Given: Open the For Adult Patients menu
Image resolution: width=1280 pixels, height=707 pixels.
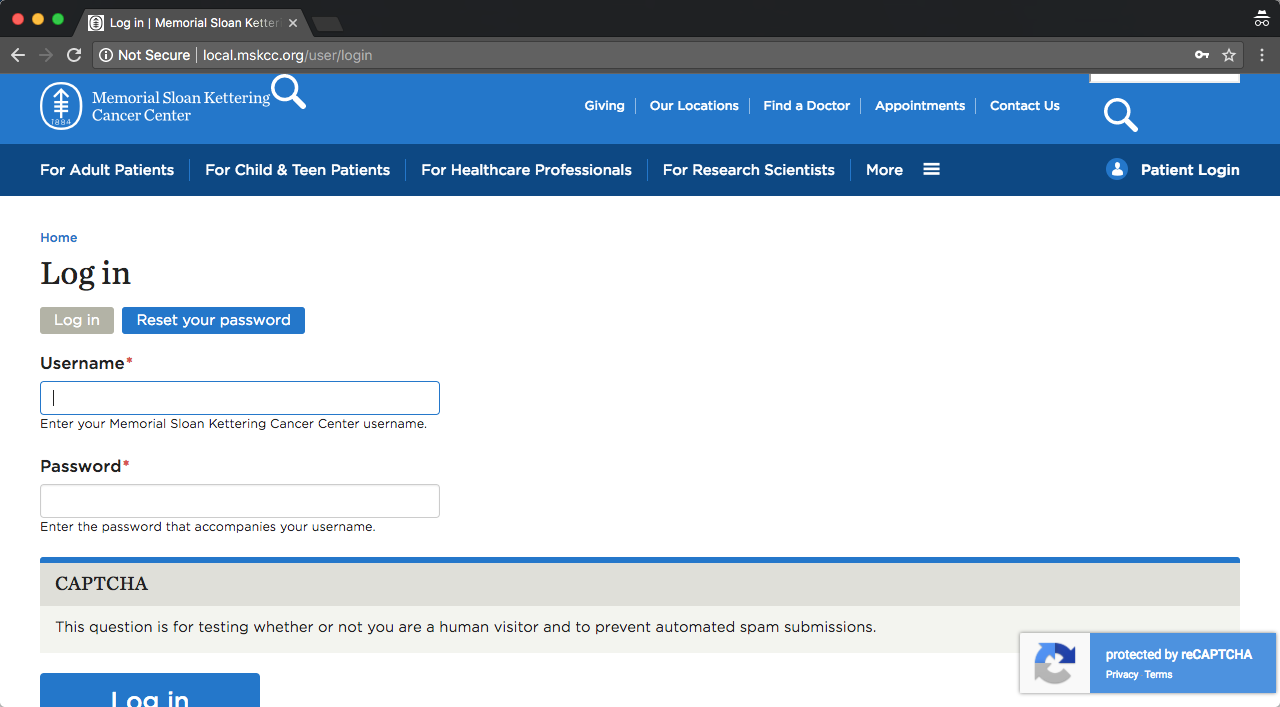Looking at the screenshot, I should tap(107, 170).
